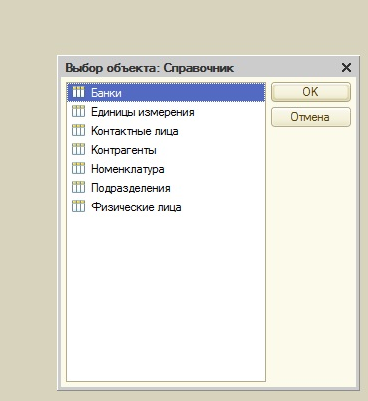Click the catalog icon beside Физические лица

tap(78, 206)
